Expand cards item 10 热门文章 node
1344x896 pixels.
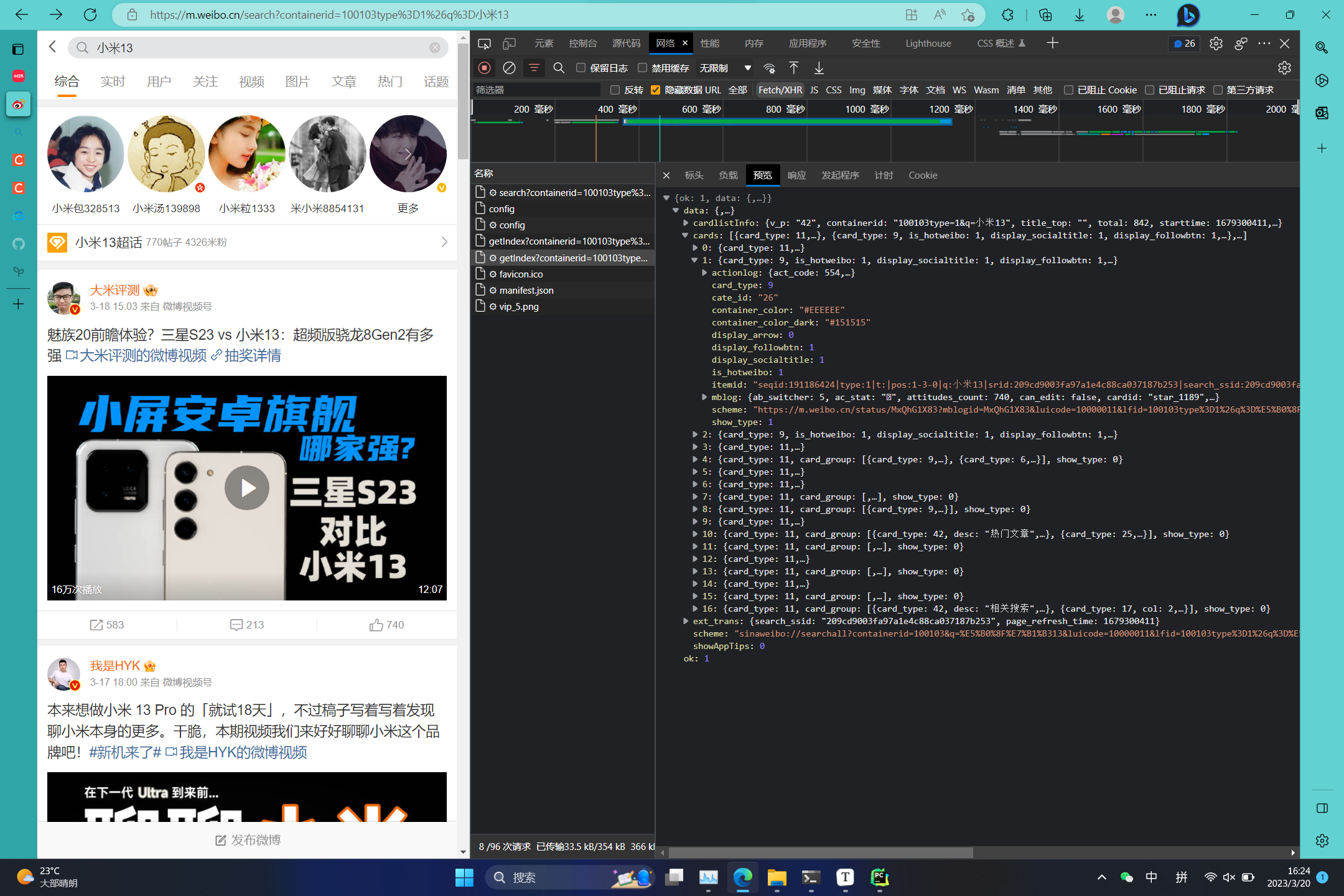pyautogui.click(x=694, y=534)
